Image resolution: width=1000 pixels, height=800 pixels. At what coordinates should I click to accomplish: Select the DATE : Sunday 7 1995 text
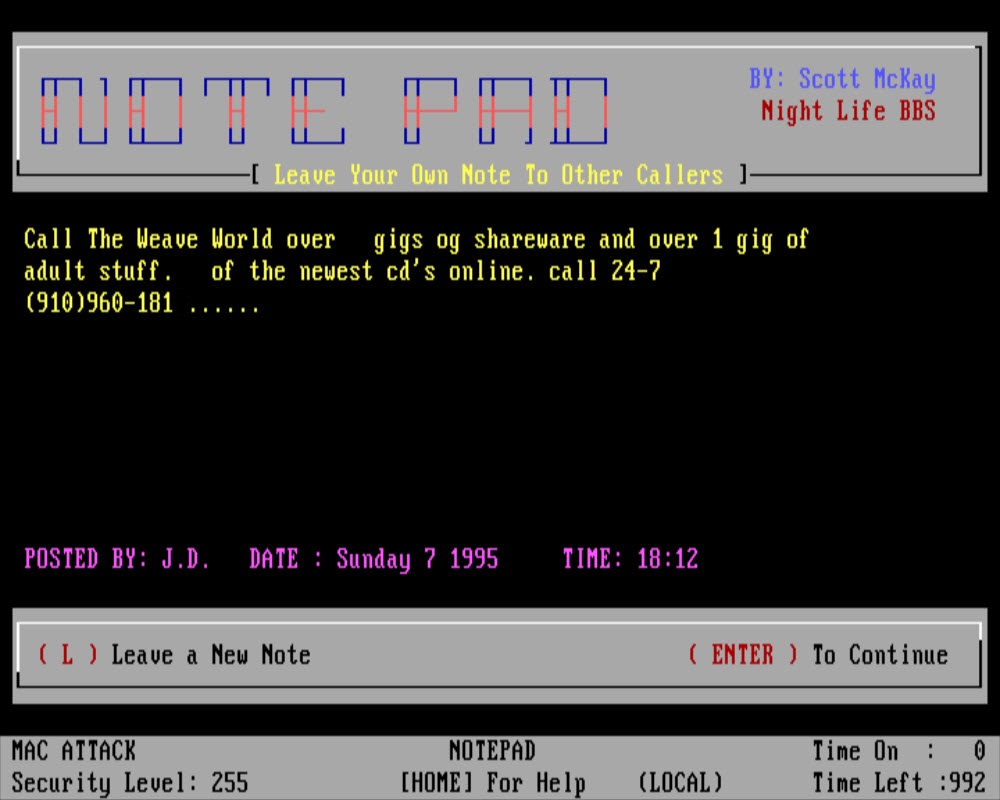coord(373,559)
